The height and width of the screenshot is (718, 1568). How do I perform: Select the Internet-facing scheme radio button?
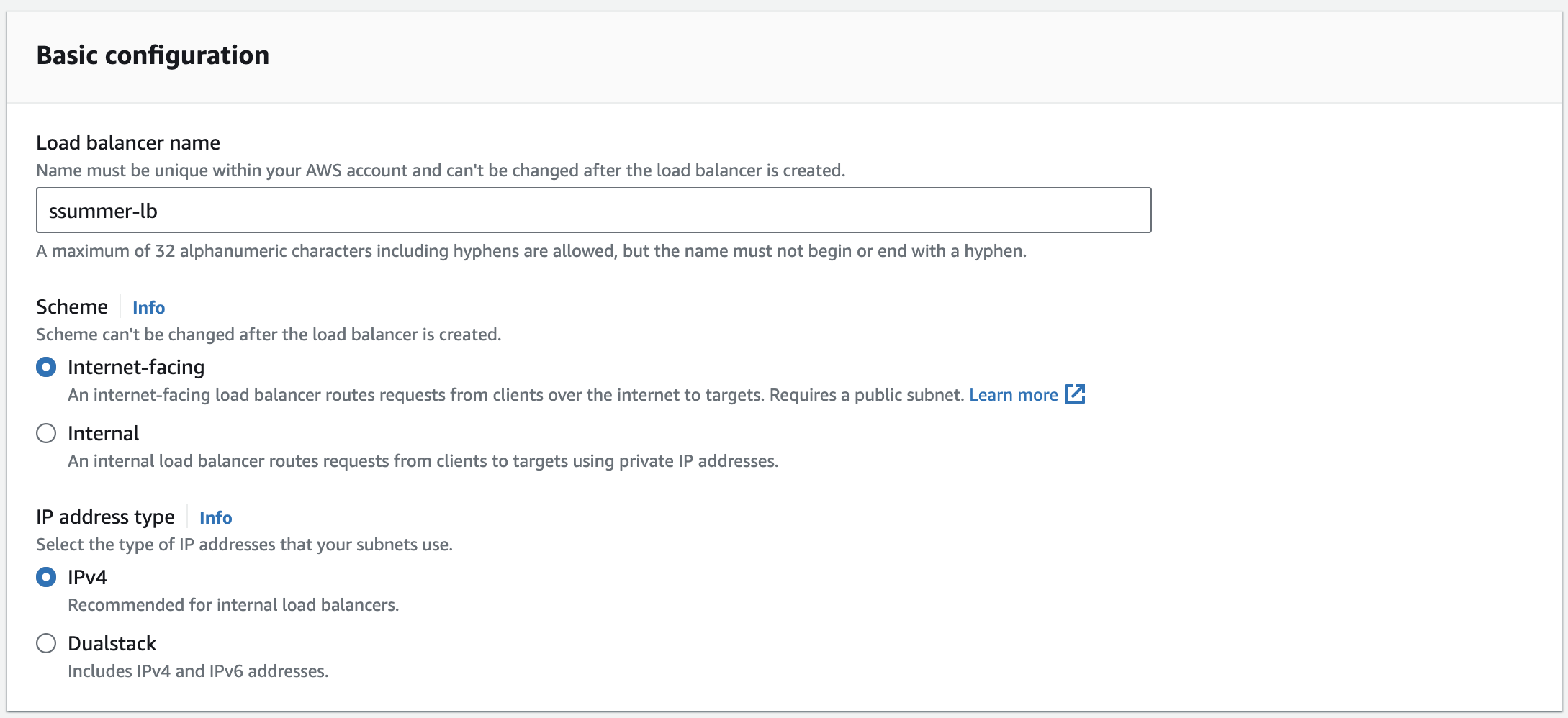pyautogui.click(x=46, y=367)
